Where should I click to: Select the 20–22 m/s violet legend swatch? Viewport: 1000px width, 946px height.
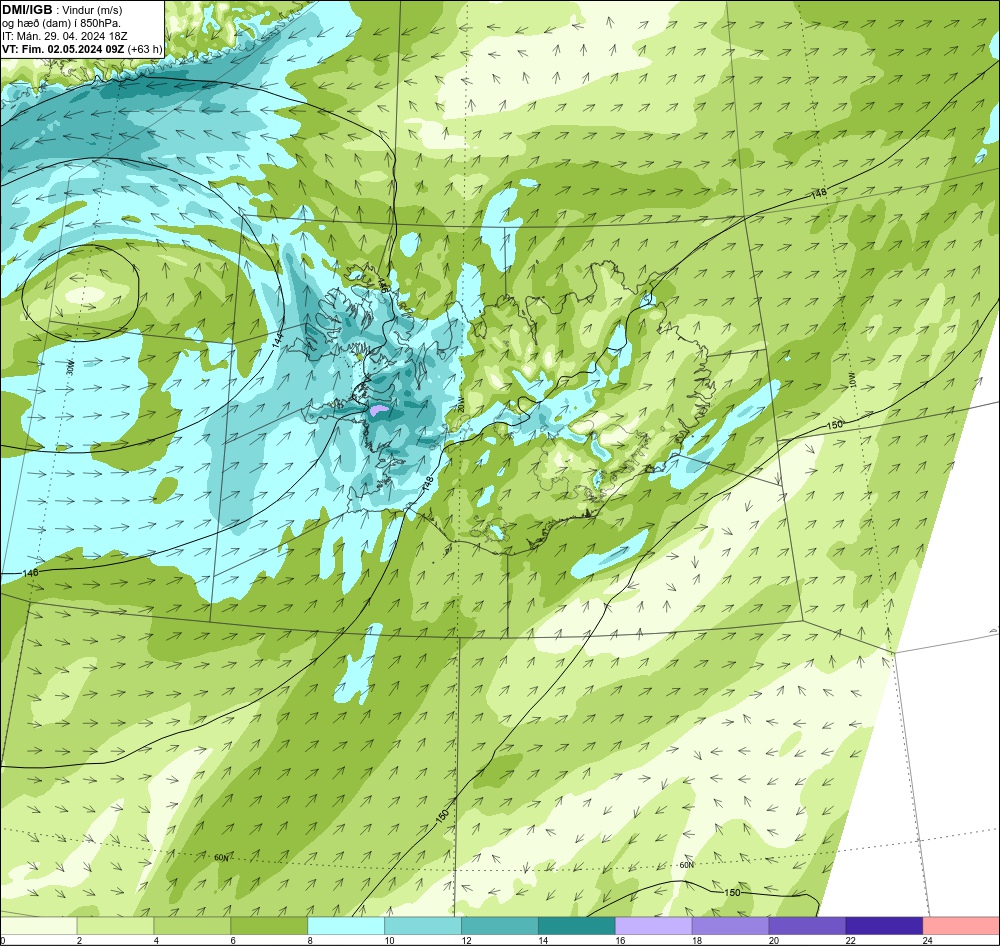(x=807, y=926)
